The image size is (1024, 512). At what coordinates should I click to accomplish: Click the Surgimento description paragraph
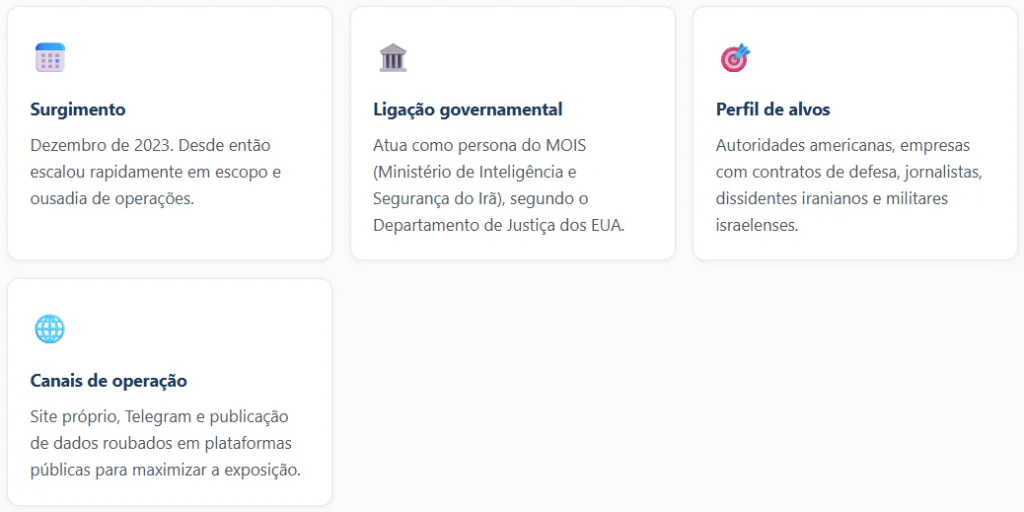tap(155, 172)
